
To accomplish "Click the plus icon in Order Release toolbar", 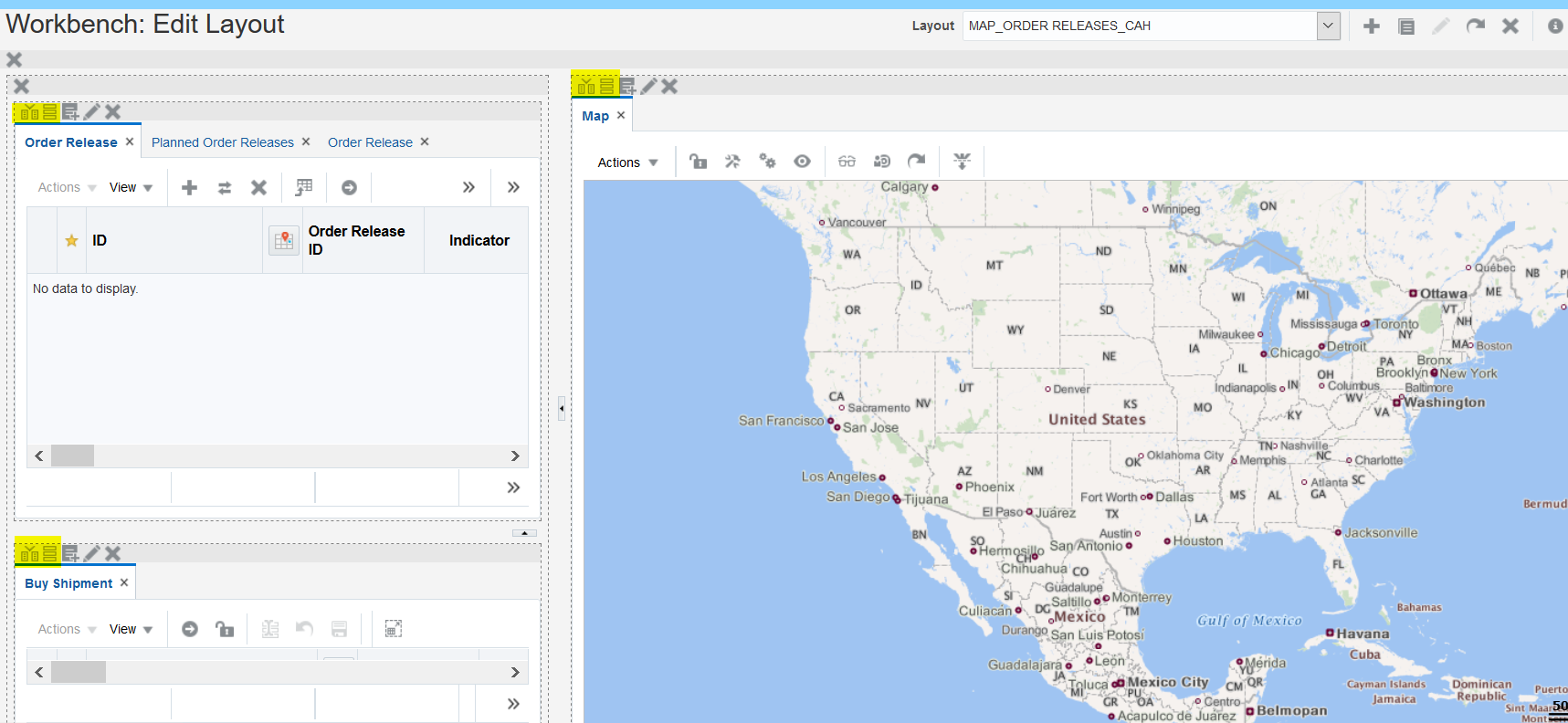I will [x=189, y=187].
